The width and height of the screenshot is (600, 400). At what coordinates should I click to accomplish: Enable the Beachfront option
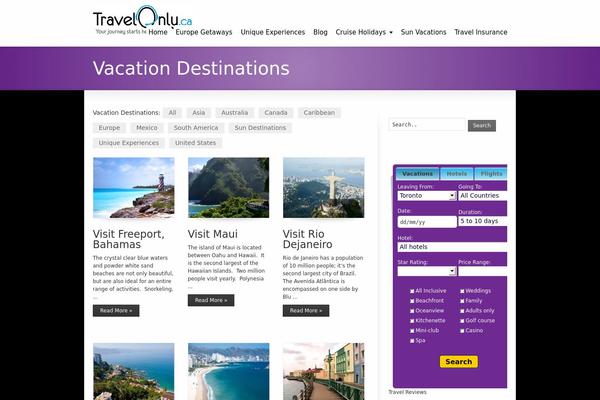[x=412, y=301]
